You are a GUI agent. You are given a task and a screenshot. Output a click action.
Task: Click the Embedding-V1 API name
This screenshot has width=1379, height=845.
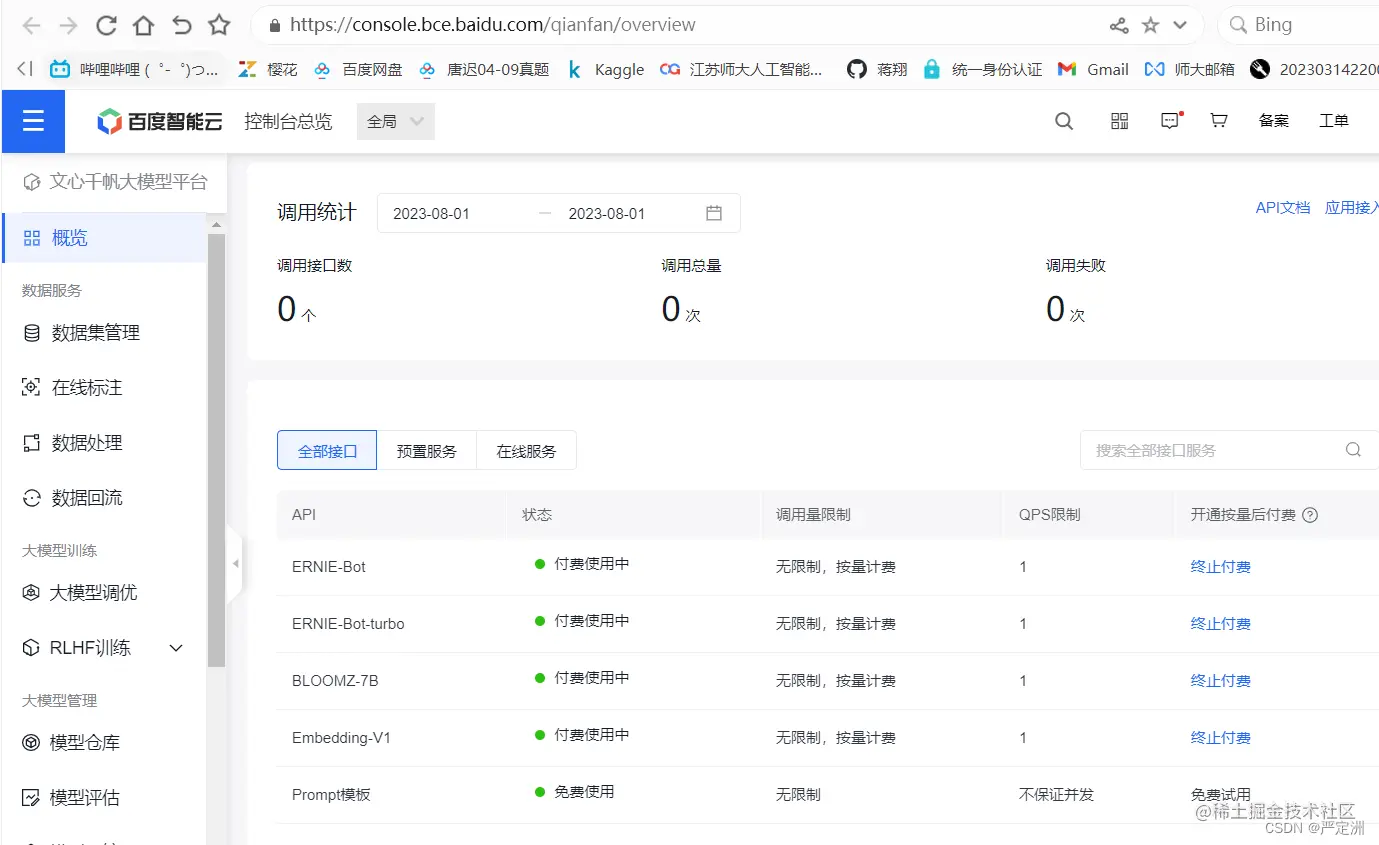pyautogui.click(x=341, y=738)
